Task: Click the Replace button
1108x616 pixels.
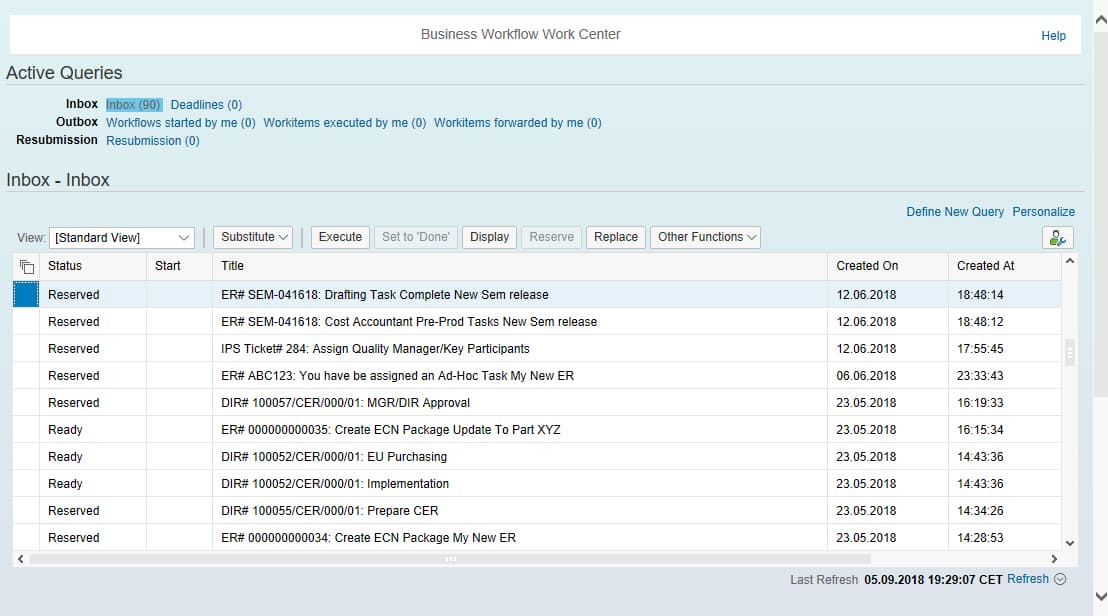Action: click(615, 237)
